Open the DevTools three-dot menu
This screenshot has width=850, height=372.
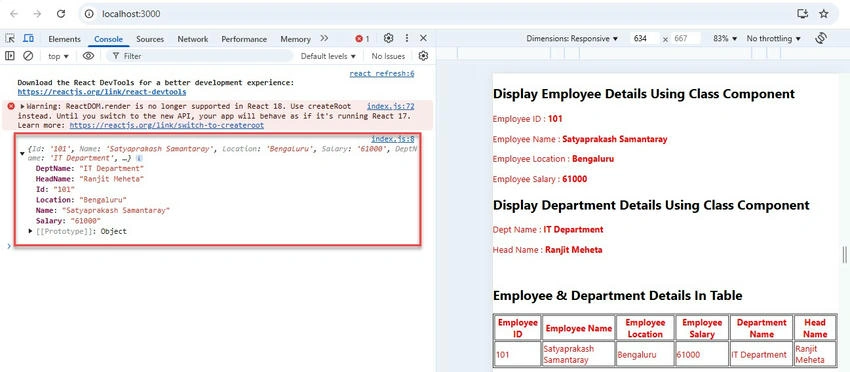pos(407,39)
